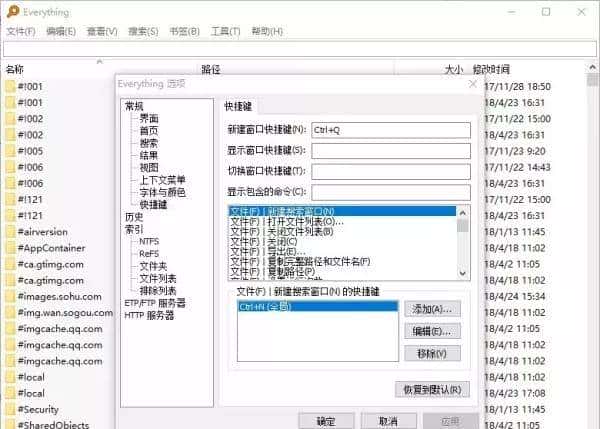Select 首页 in the options tree
This screenshot has height=429, width=600.
coord(149,130)
